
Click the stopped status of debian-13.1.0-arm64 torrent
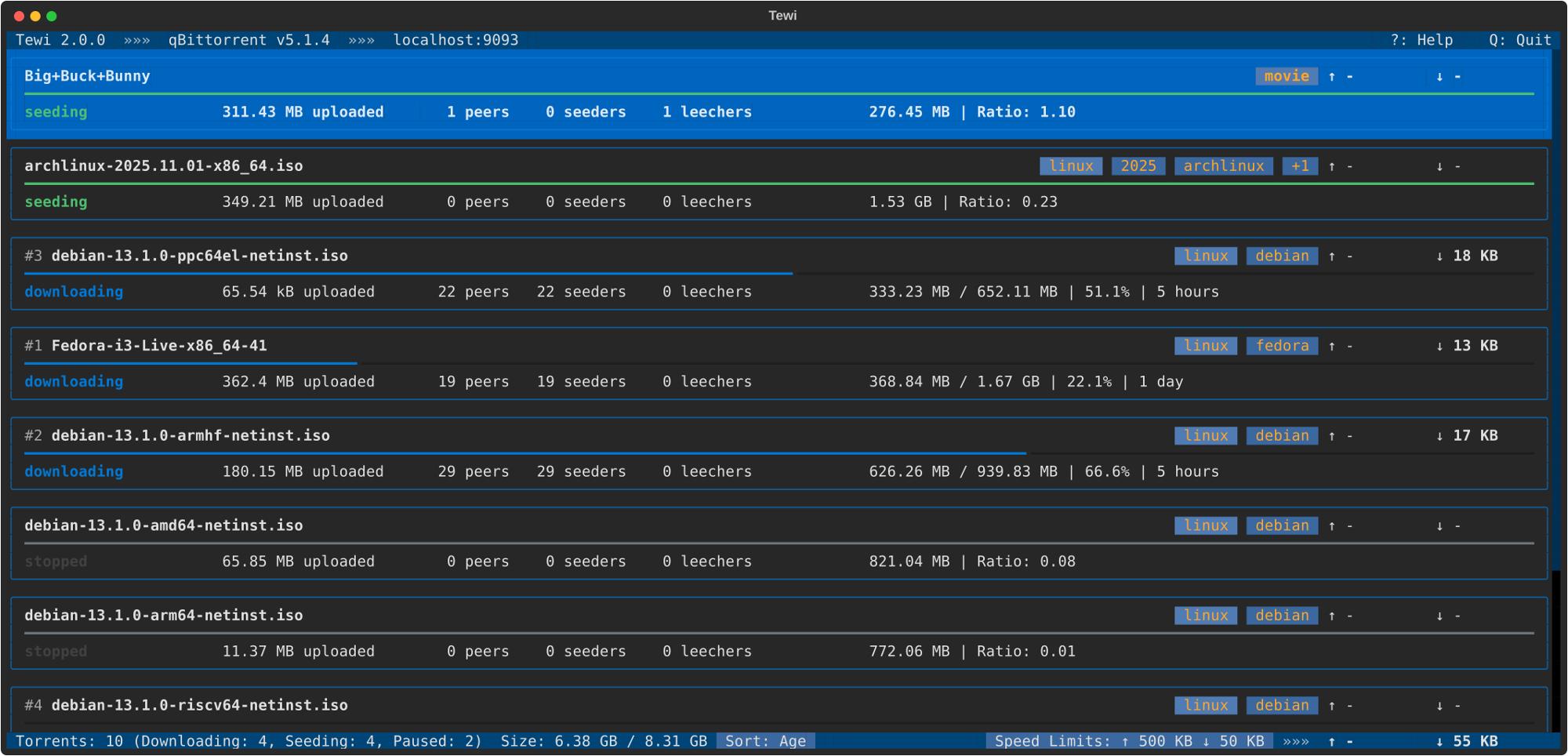(56, 652)
